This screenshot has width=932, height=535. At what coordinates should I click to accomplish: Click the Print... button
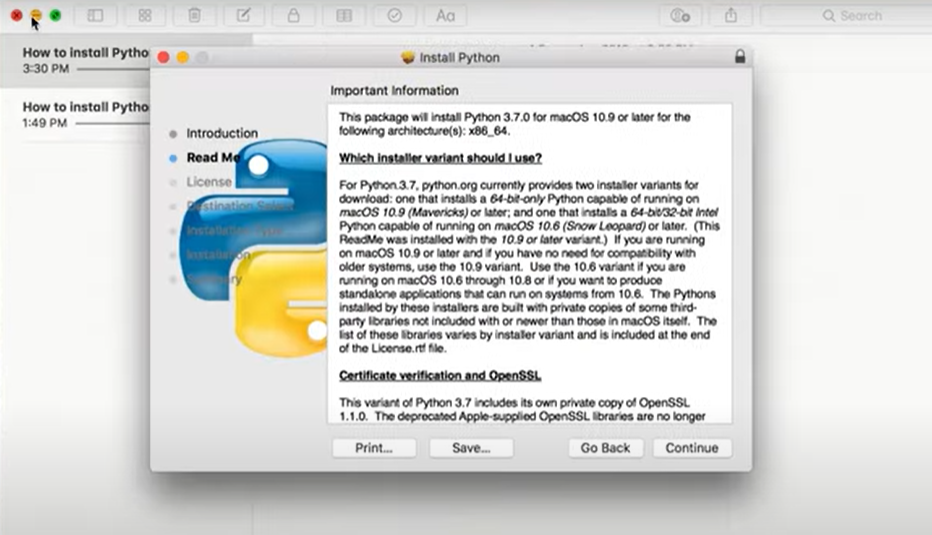(x=374, y=448)
